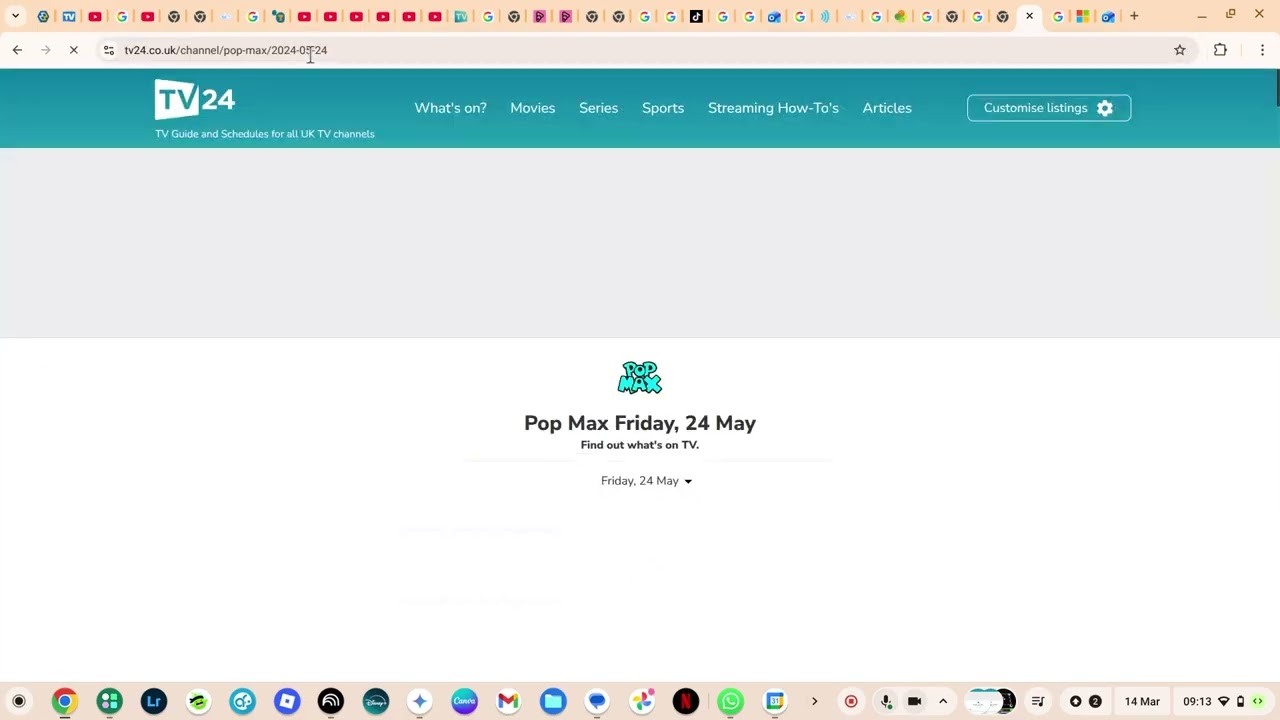Click the Pop Max Friday, 24 May heading

640,423
